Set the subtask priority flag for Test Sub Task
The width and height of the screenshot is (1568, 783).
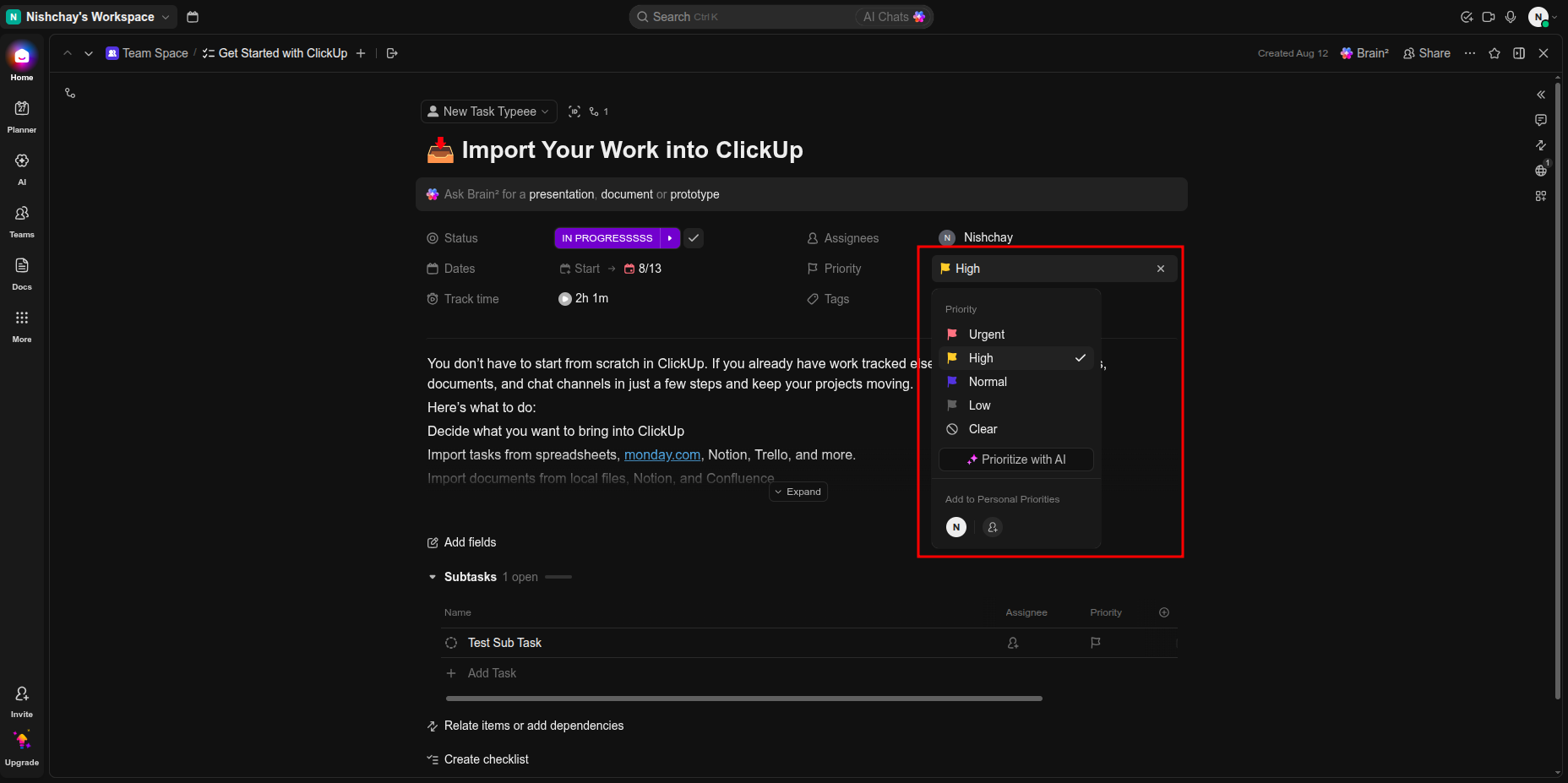(1096, 643)
